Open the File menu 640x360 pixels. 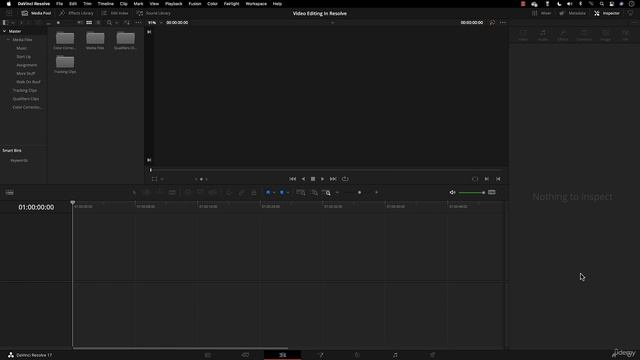click(59, 4)
